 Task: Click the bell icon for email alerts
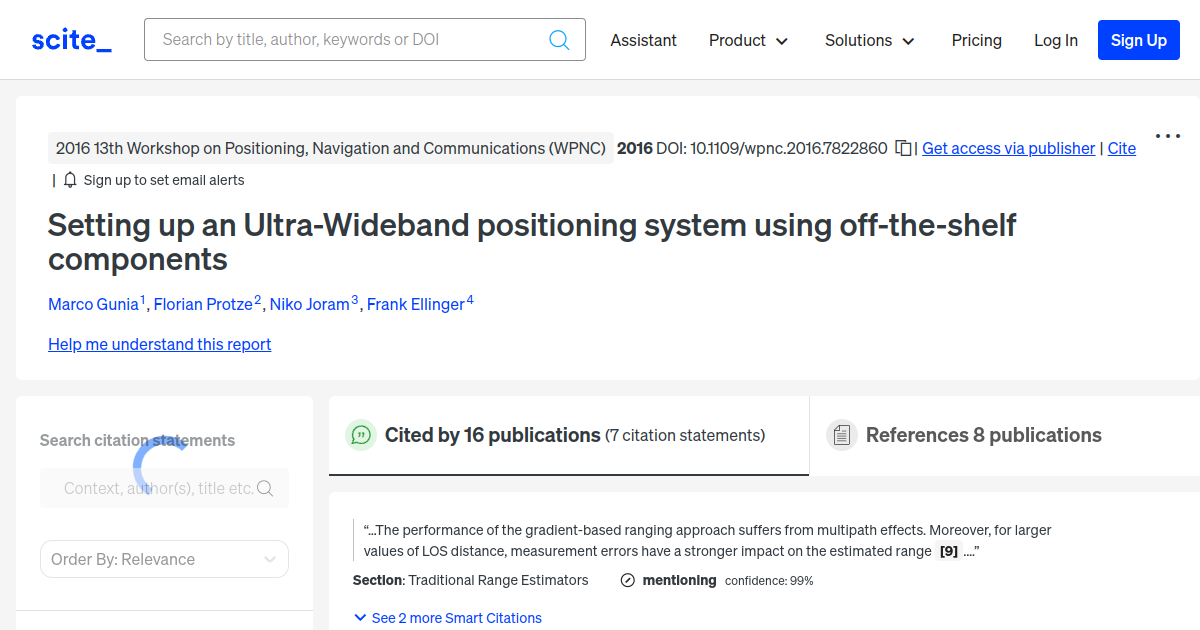68,180
